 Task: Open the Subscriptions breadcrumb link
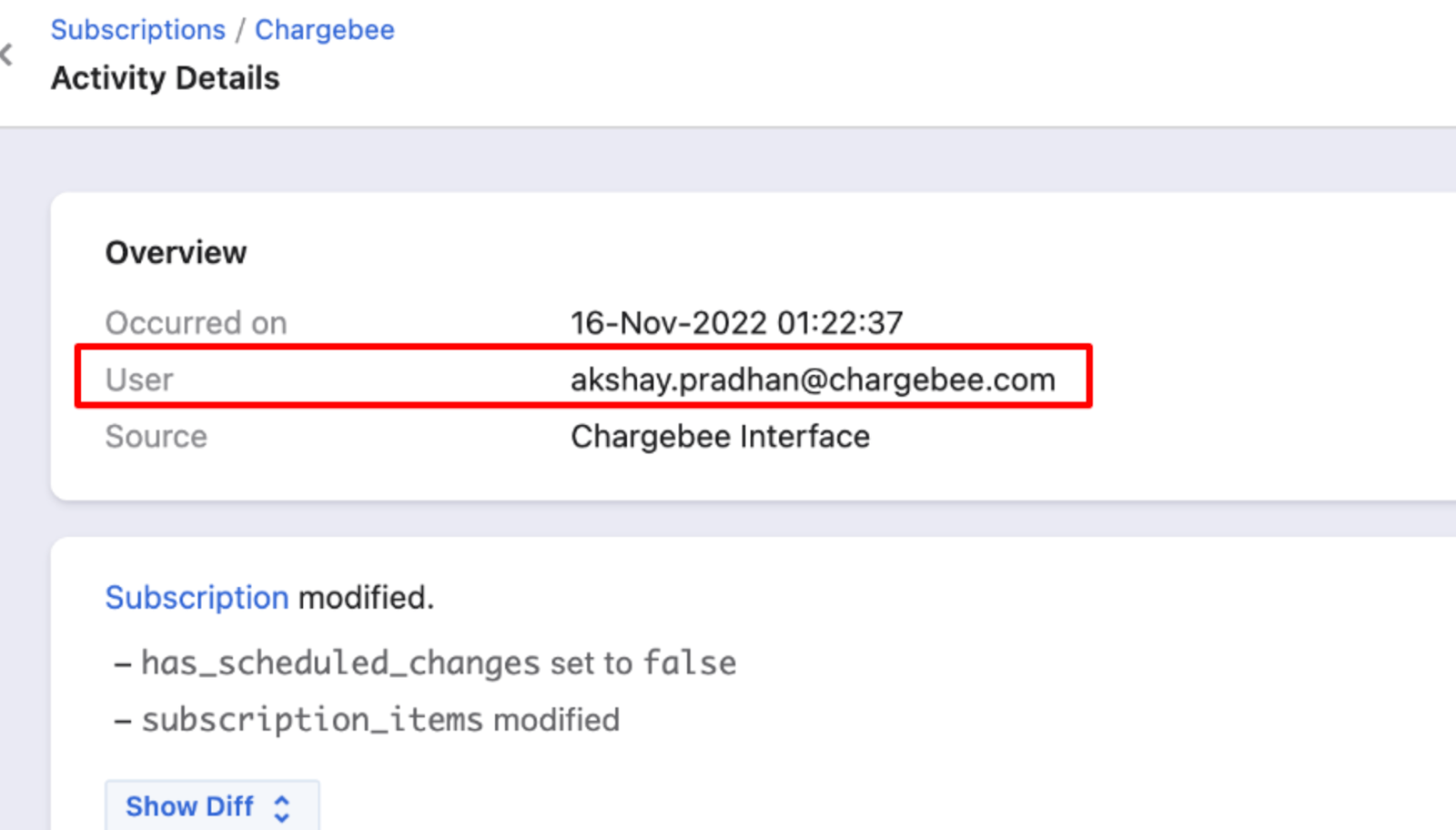pyautogui.click(x=137, y=30)
